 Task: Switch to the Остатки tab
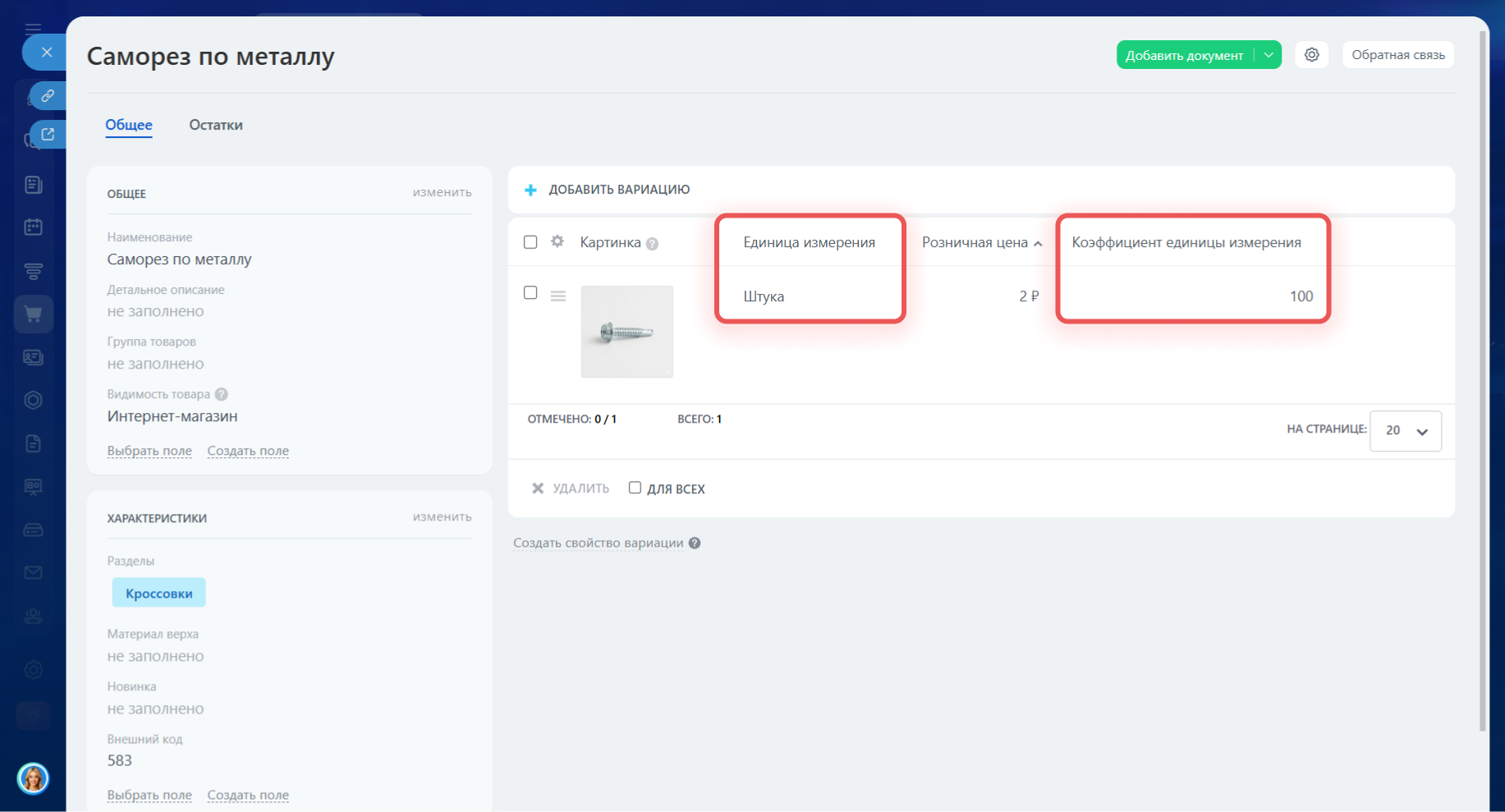click(x=216, y=125)
